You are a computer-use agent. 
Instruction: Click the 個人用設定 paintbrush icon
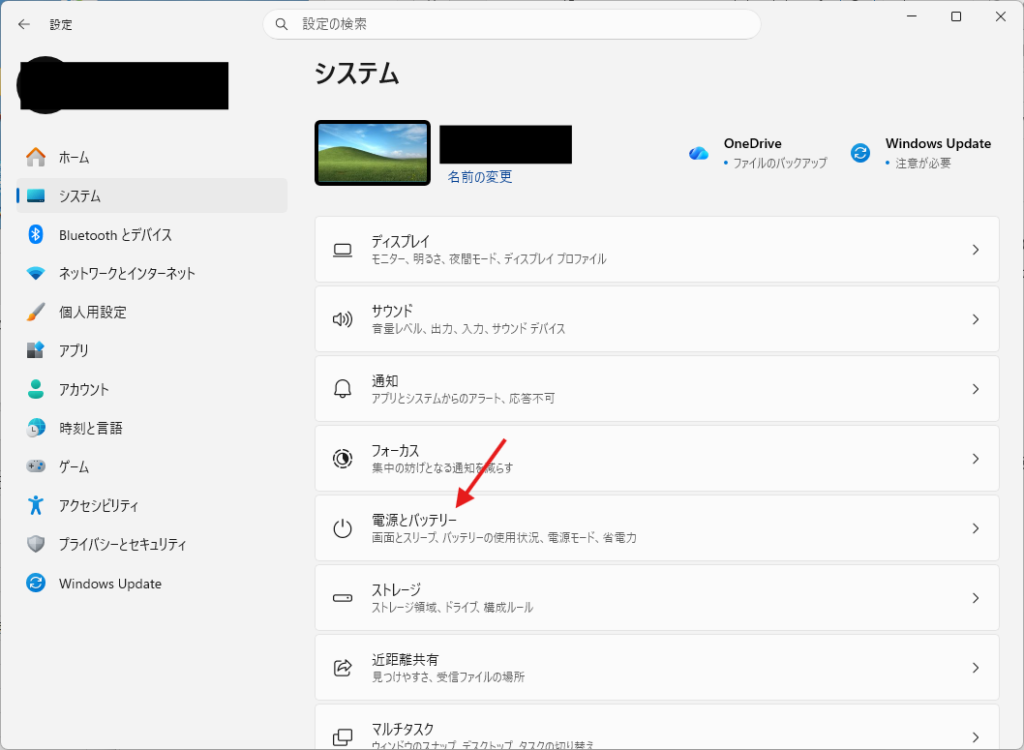tap(36, 312)
